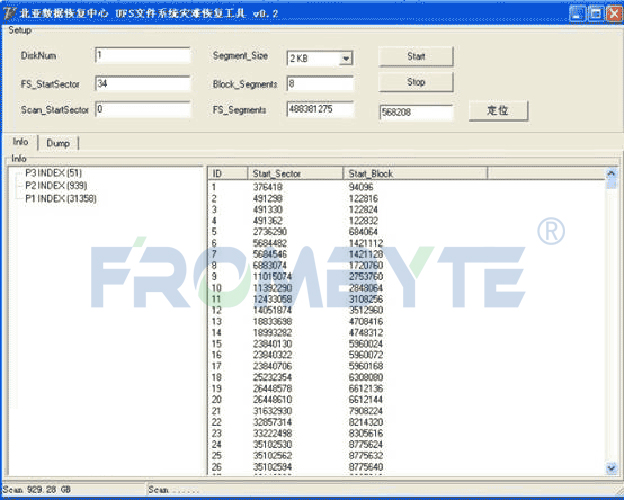Click Start_Block value 2848064
Screen dimensions: 624x500
[366, 288]
